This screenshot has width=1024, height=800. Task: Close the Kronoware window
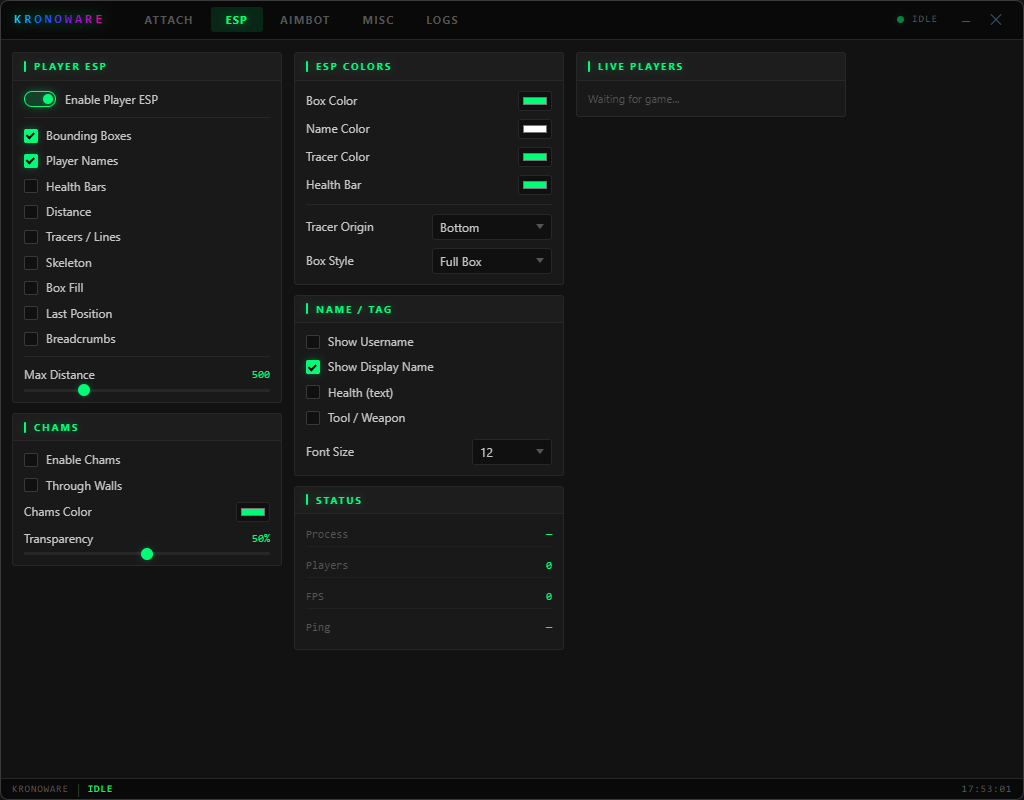pyautogui.click(x=996, y=20)
